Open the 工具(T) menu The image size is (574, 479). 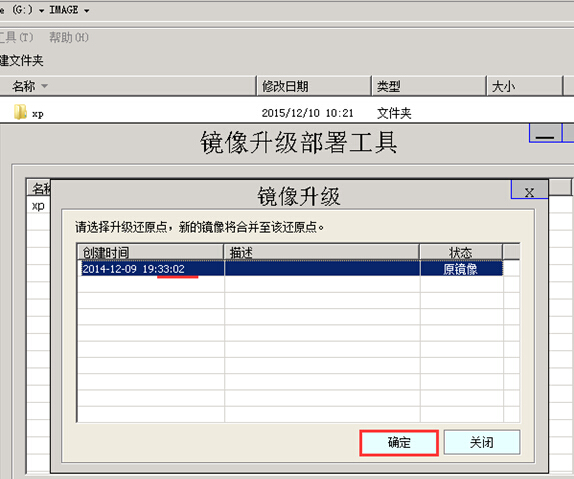16,37
